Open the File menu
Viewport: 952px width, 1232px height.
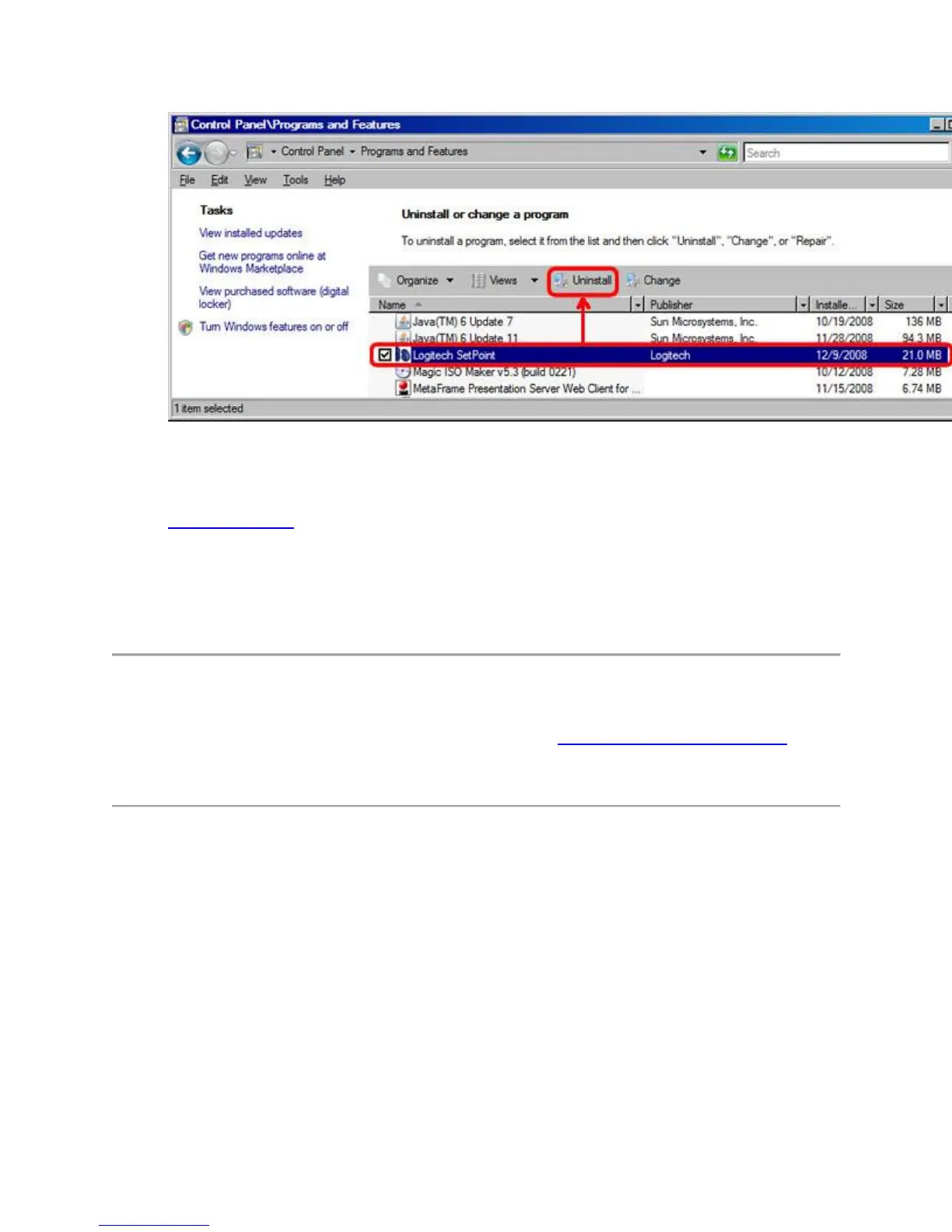click(187, 180)
